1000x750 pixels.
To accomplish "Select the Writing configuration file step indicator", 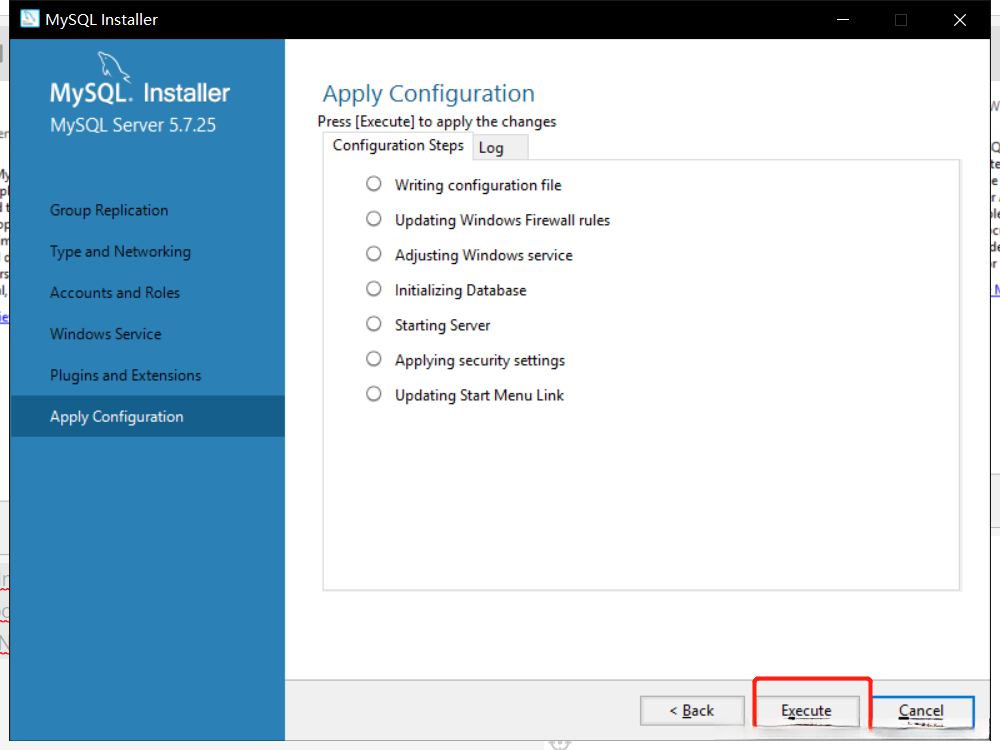I will (374, 184).
